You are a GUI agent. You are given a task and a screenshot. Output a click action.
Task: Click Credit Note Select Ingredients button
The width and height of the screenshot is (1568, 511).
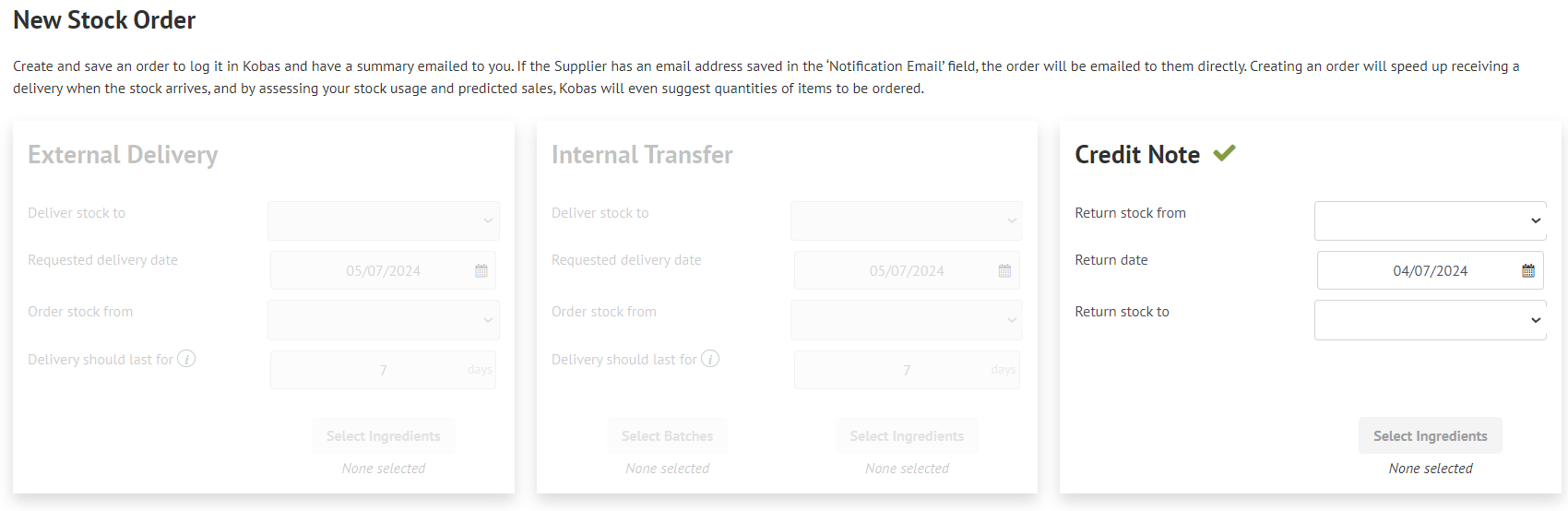(1430, 435)
